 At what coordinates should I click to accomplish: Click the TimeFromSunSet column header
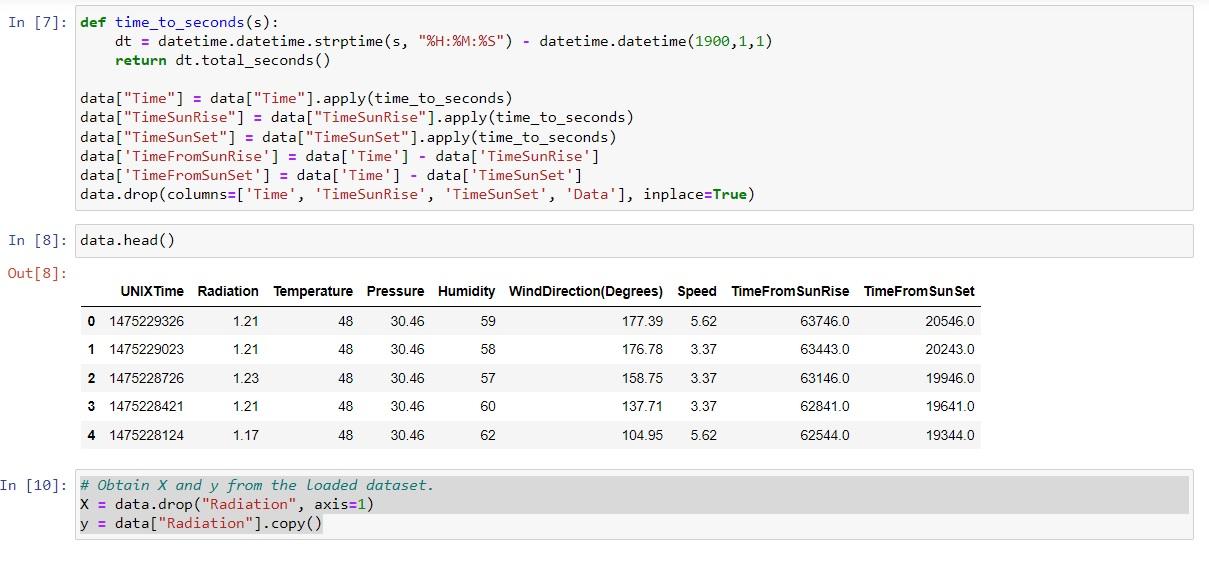pyautogui.click(x=919, y=291)
